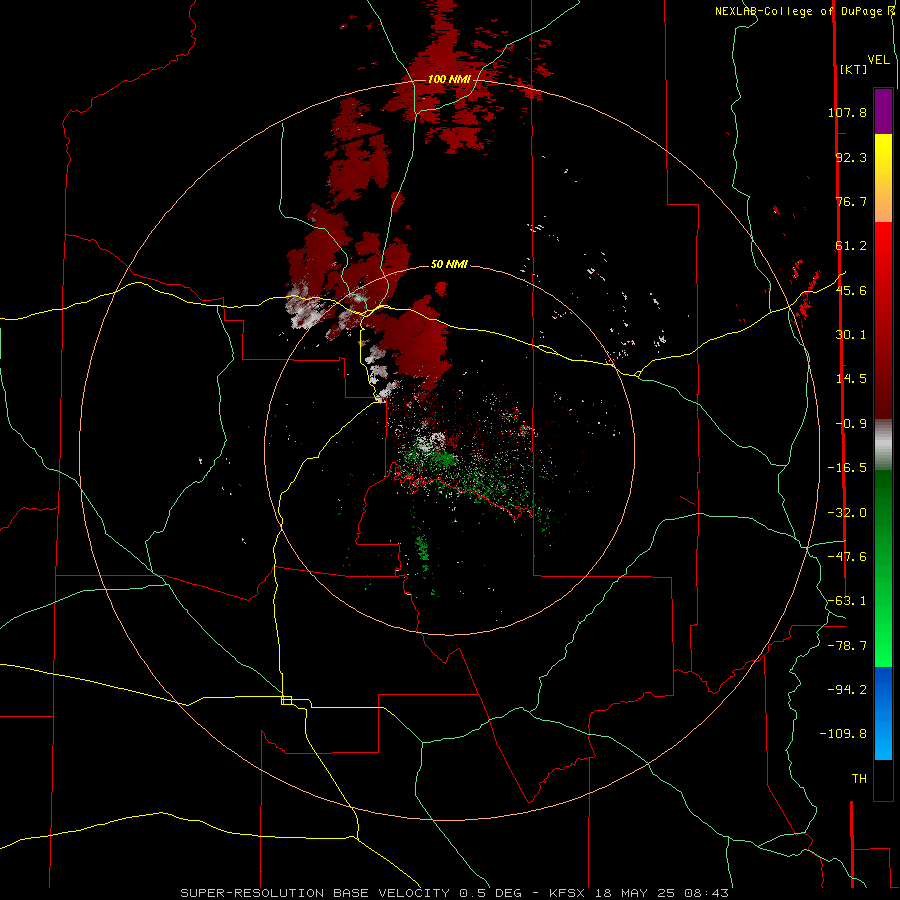The image size is (900, 900).
Task: Click the KFSX radar site identifier
Action: [568, 893]
